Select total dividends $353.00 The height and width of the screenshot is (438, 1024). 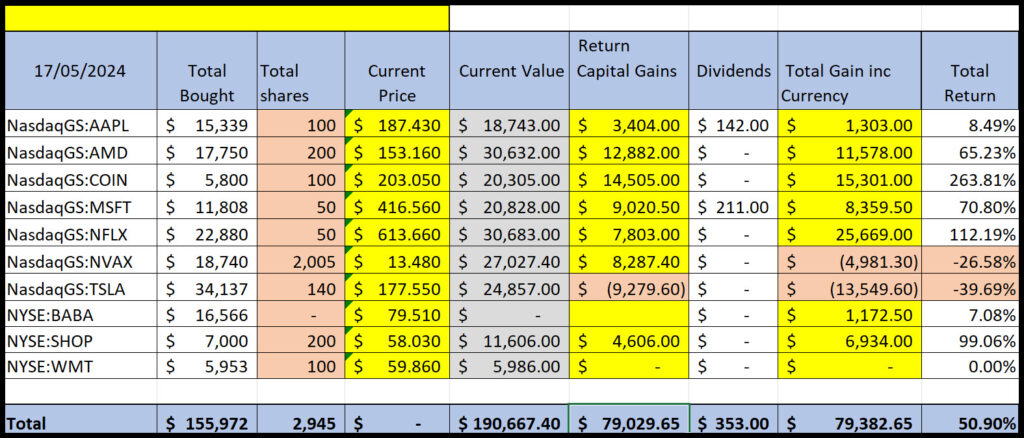(x=733, y=420)
